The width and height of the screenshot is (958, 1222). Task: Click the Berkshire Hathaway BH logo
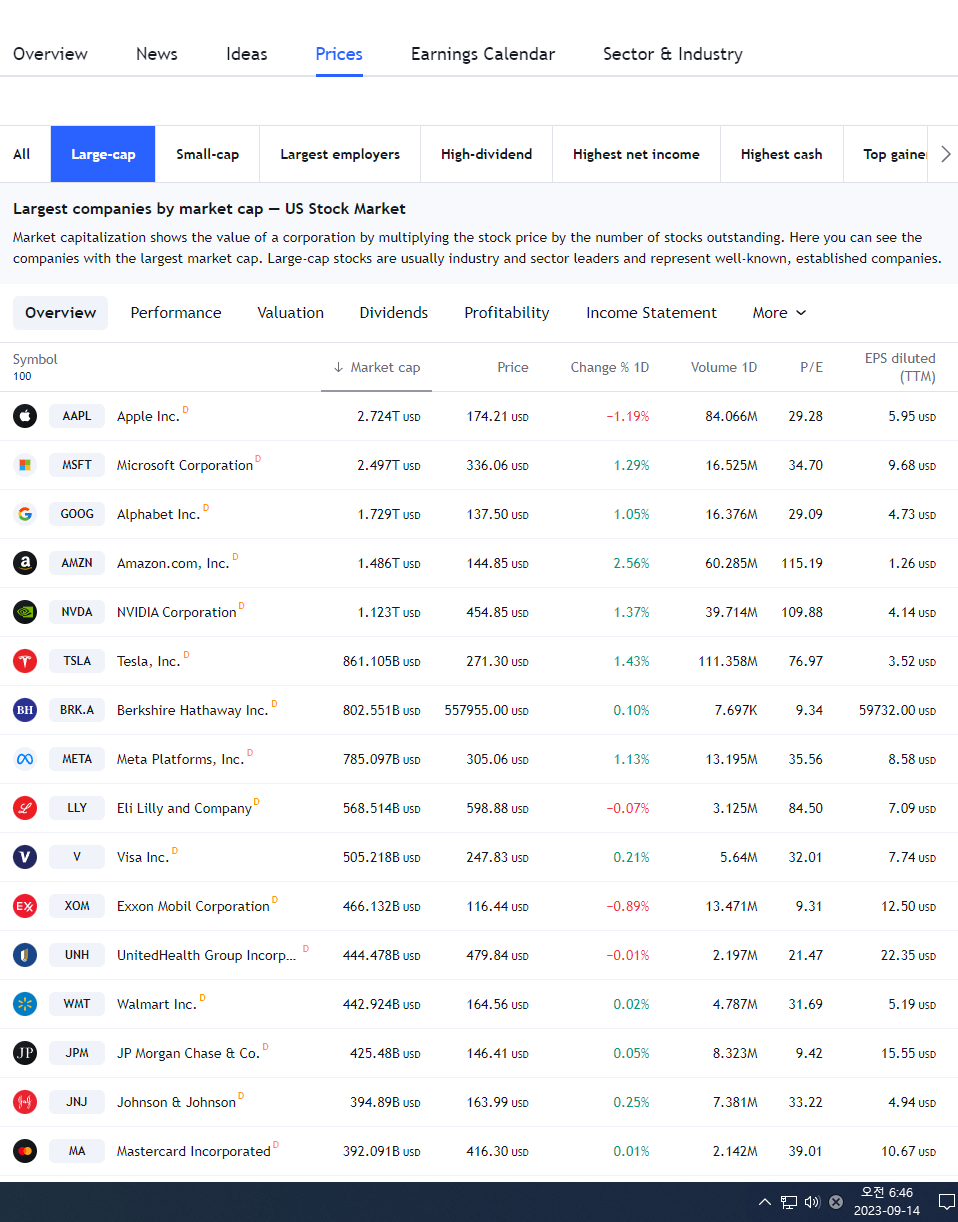25,710
